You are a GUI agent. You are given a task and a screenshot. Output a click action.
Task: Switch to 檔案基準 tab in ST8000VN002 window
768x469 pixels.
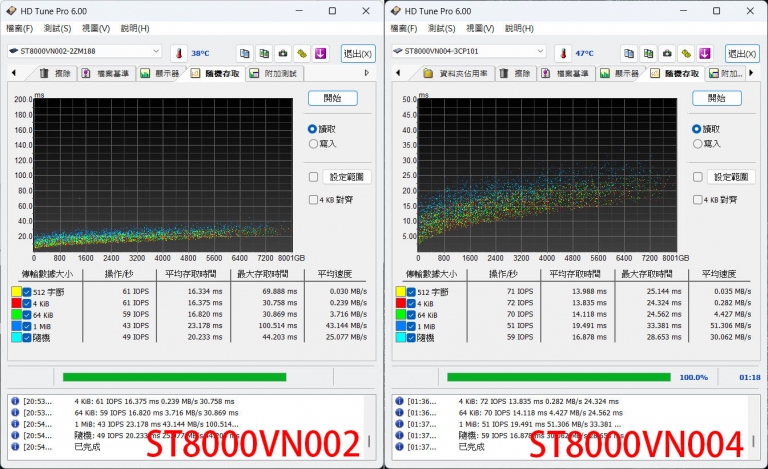(106, 73)
